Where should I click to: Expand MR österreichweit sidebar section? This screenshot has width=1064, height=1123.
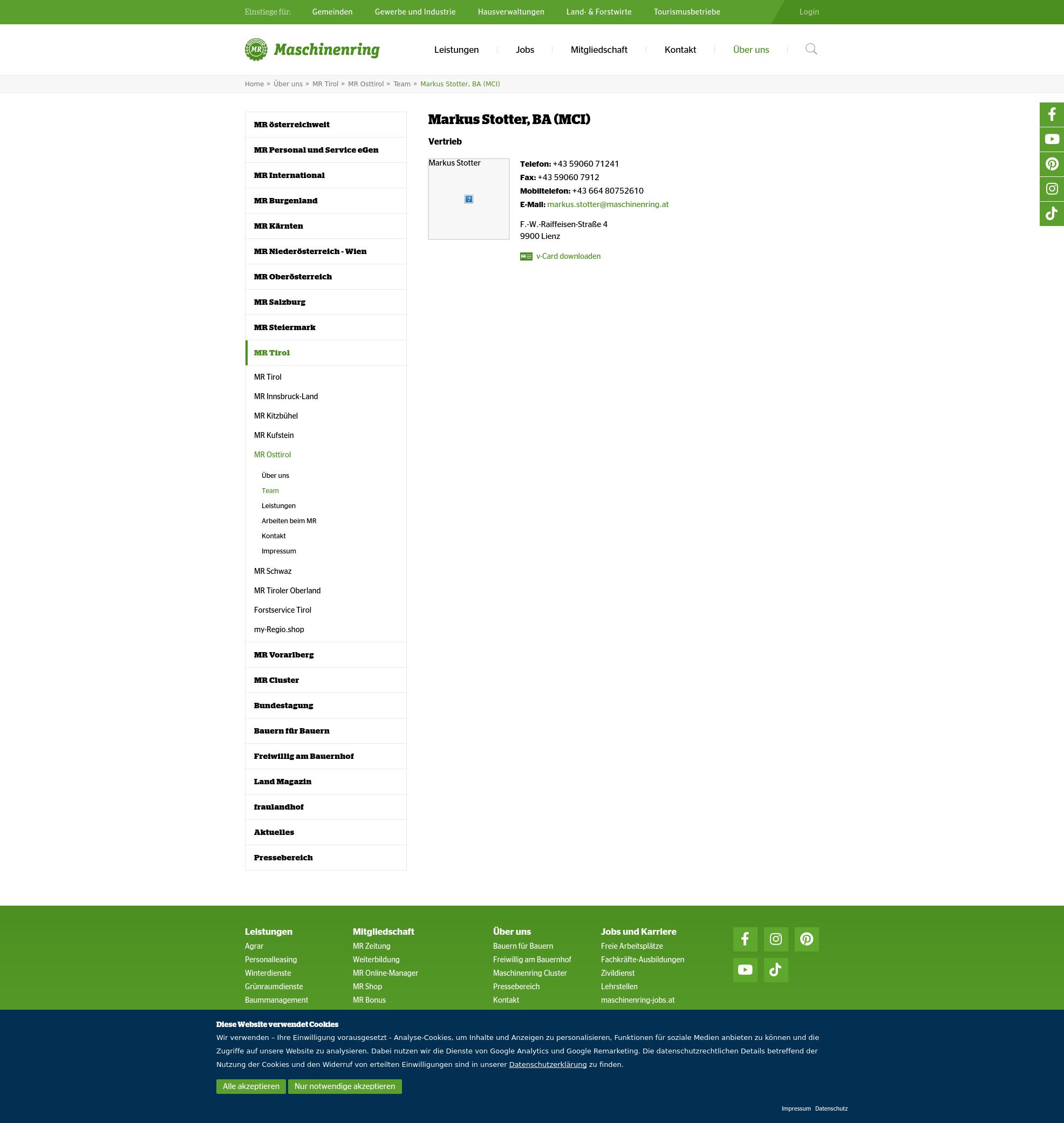click(x=325, y=125)
